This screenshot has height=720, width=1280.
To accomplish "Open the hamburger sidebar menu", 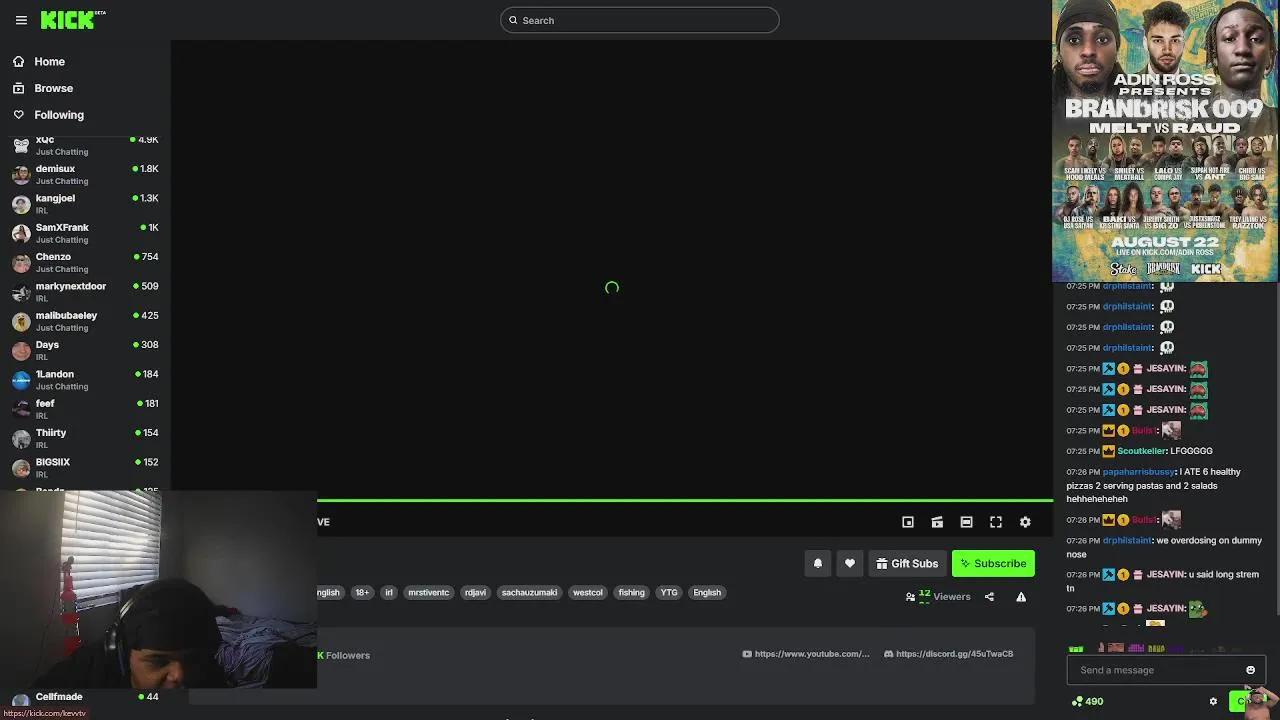I will tap(21, 20).
